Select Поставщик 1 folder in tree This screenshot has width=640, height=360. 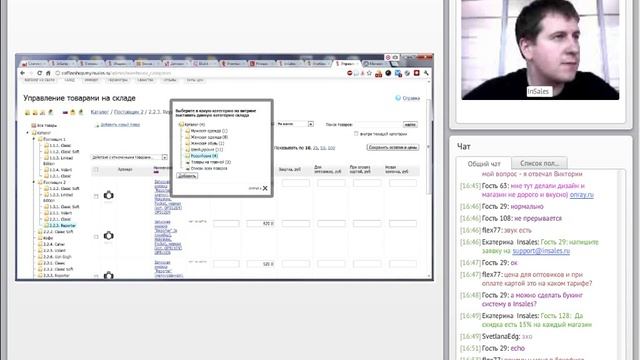point(54,139)
